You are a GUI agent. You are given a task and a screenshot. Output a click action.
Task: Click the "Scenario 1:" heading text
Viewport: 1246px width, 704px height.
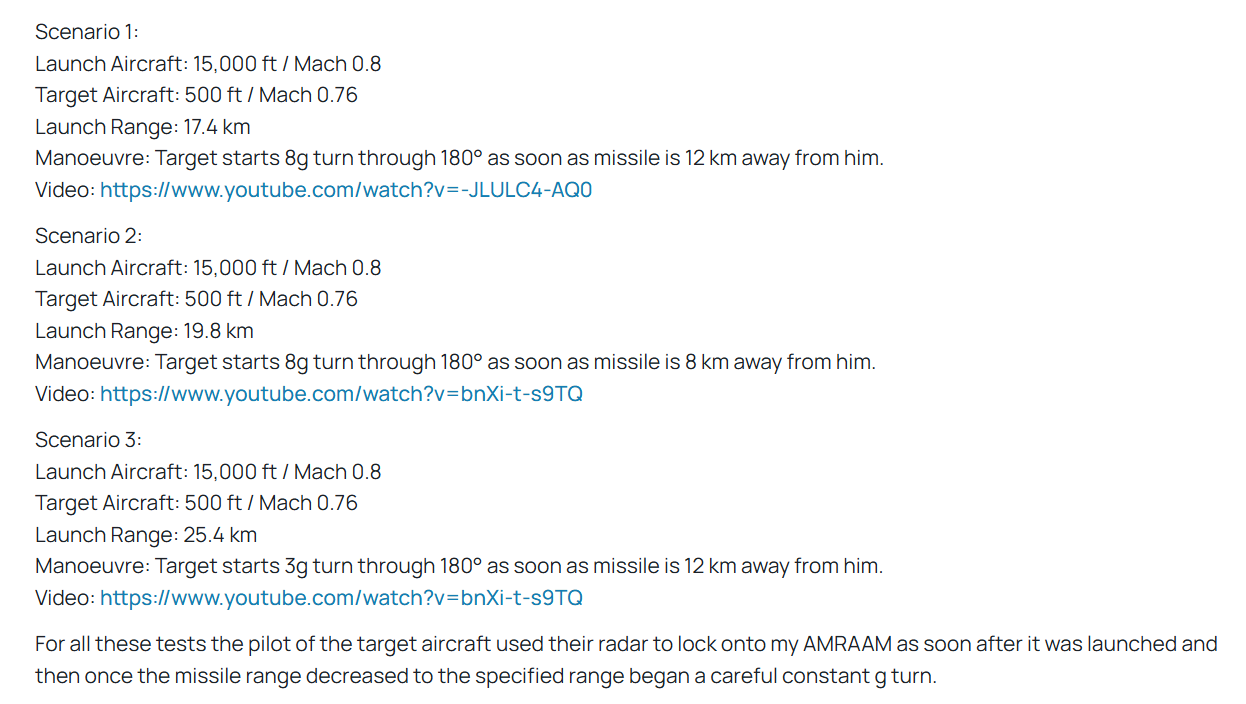[87, 32]
